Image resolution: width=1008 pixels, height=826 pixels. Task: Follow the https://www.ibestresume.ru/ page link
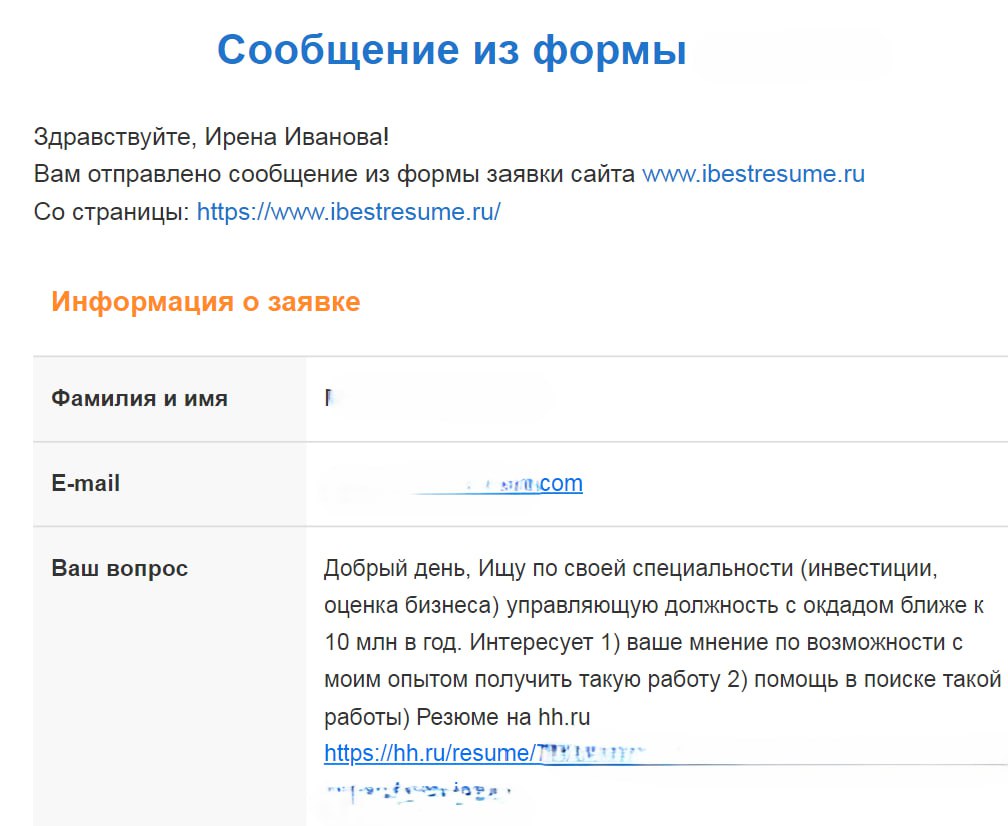tap(348, 211)
